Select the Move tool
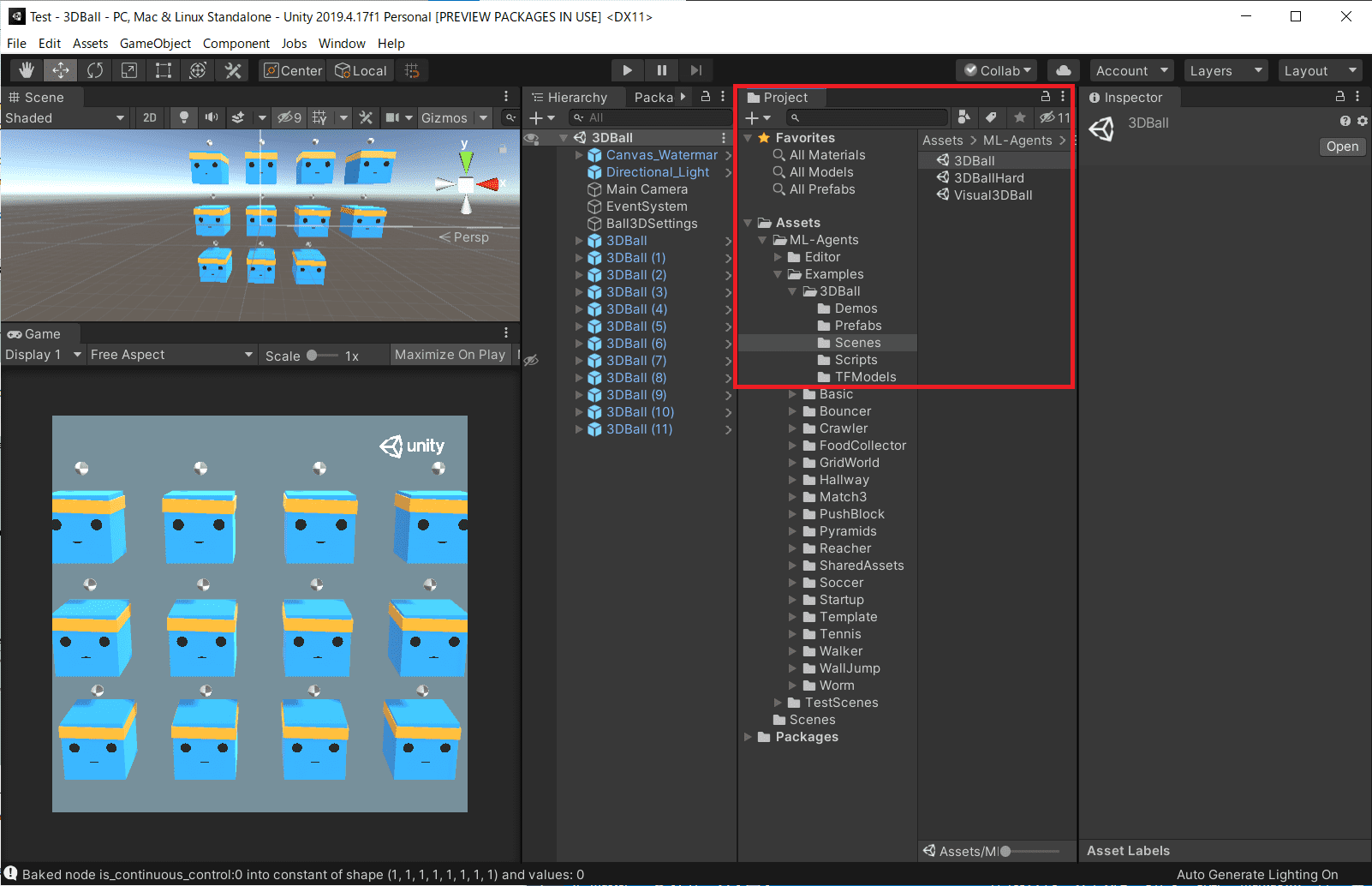The width and height of the screenshot is (1372, 886). pos(61,70)
